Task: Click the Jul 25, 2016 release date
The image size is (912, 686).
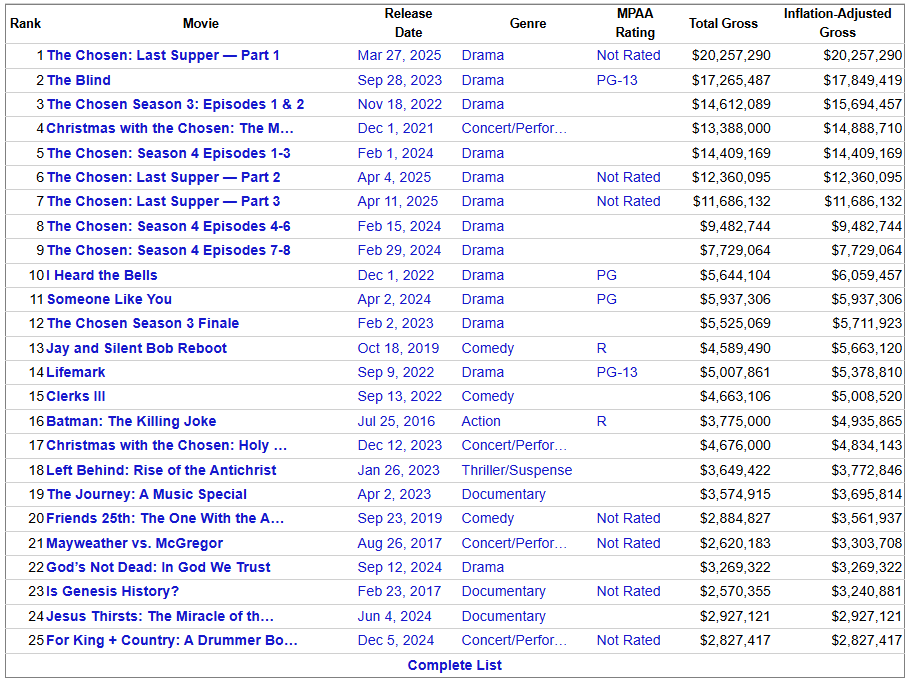Action: 396,421
